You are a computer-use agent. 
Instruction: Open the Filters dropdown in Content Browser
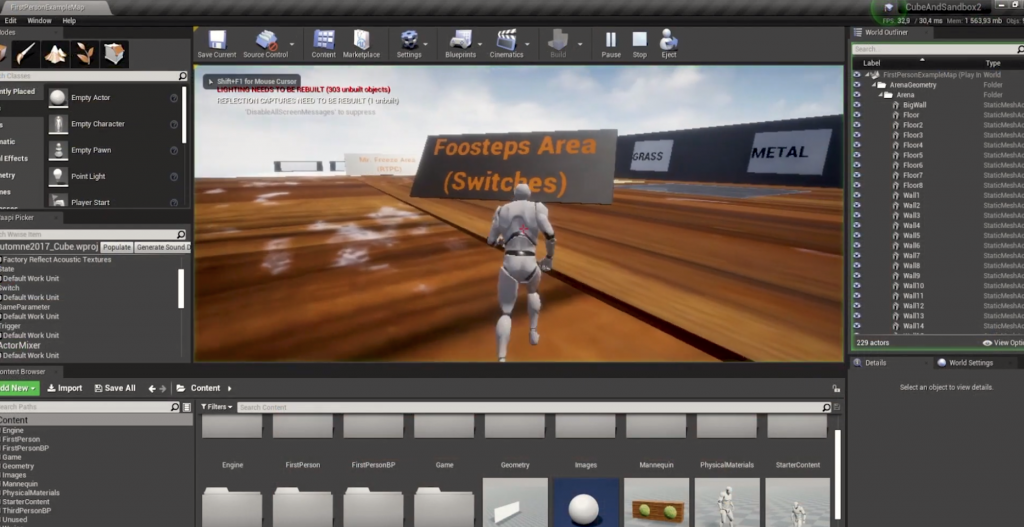coord(216,407)
